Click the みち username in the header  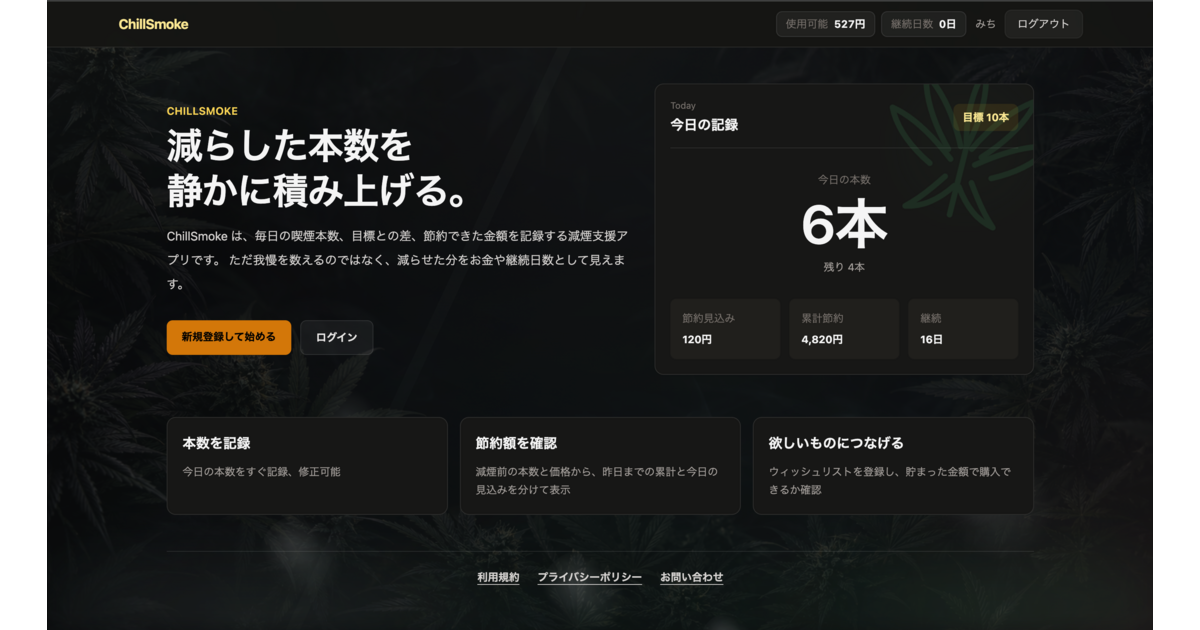click(x=985, y=24)
